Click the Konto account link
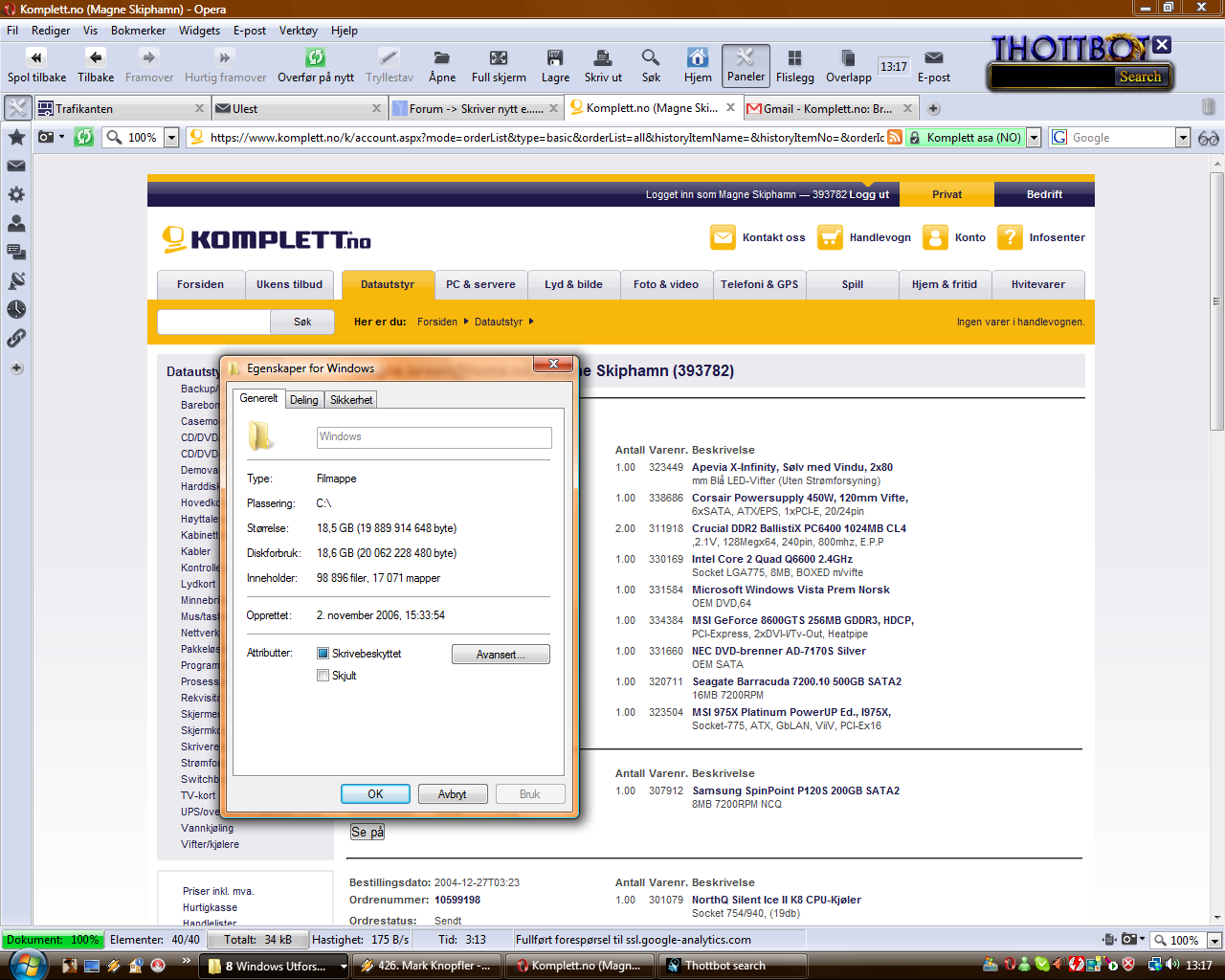Screen dimensions: 1225x980 click(x=954, y=237)
